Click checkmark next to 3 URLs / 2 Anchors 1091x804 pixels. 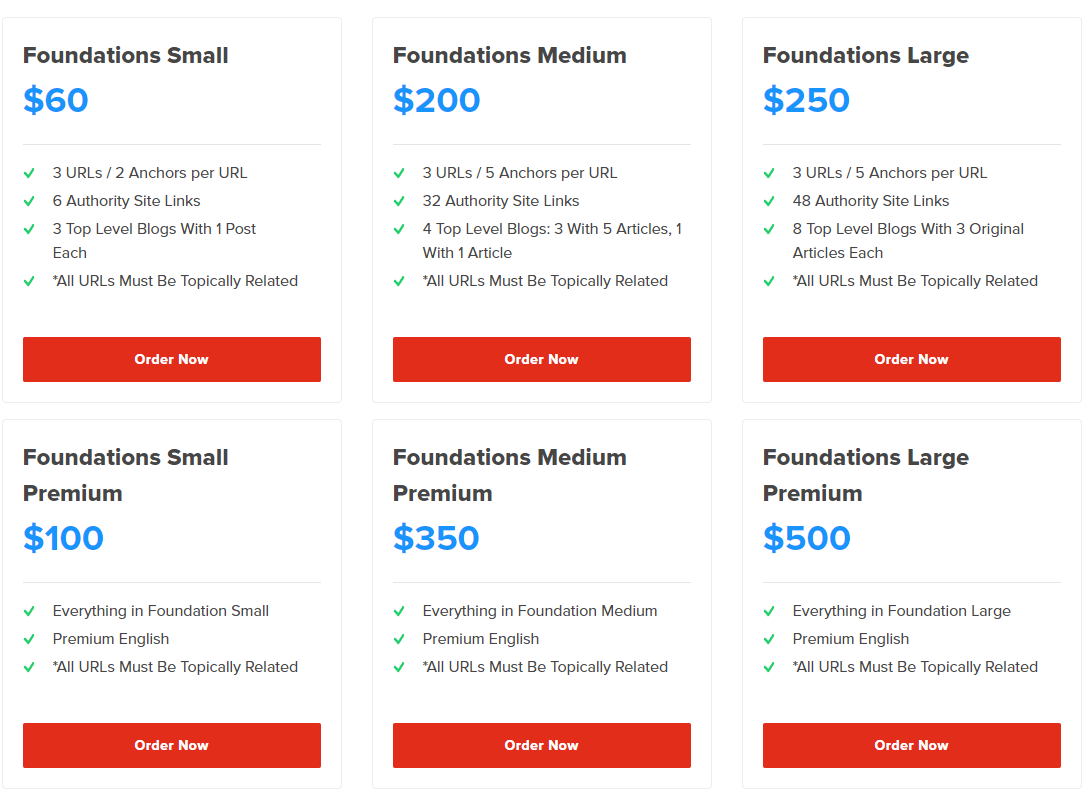click(x=29, y=173)
